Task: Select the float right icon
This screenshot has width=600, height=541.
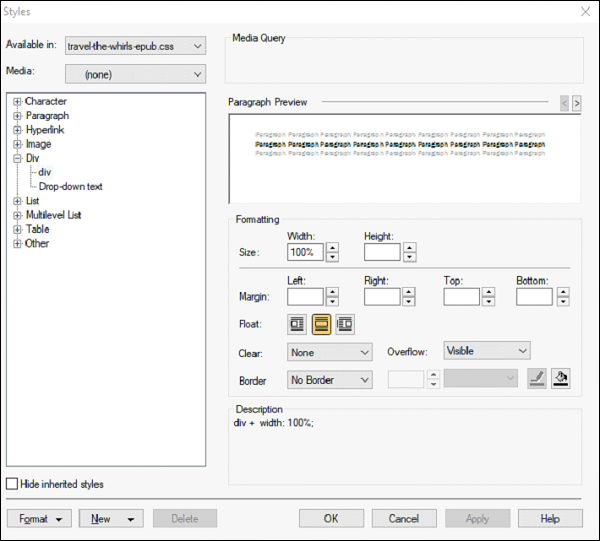Action: pyautogui.click(x=345, y=323)
